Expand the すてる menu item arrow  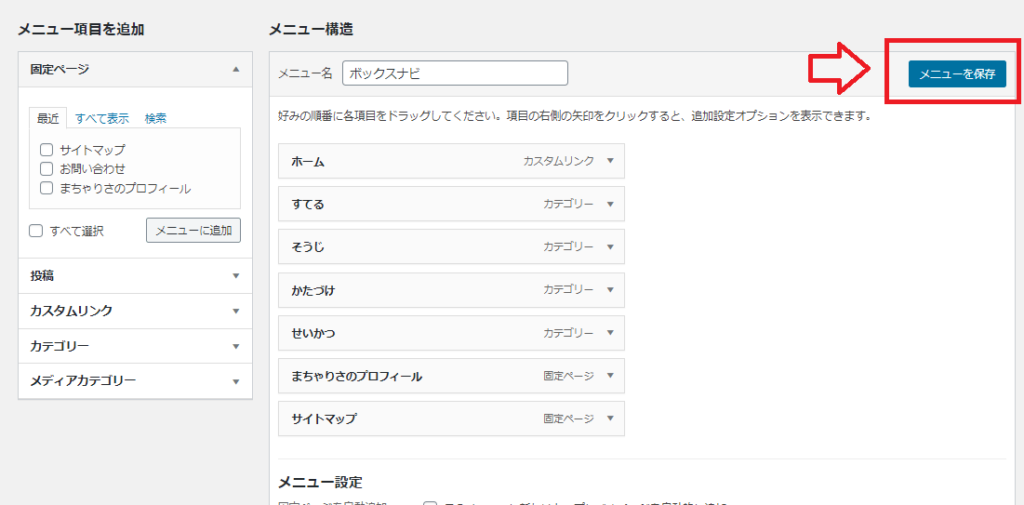click(x=609, y=204)
